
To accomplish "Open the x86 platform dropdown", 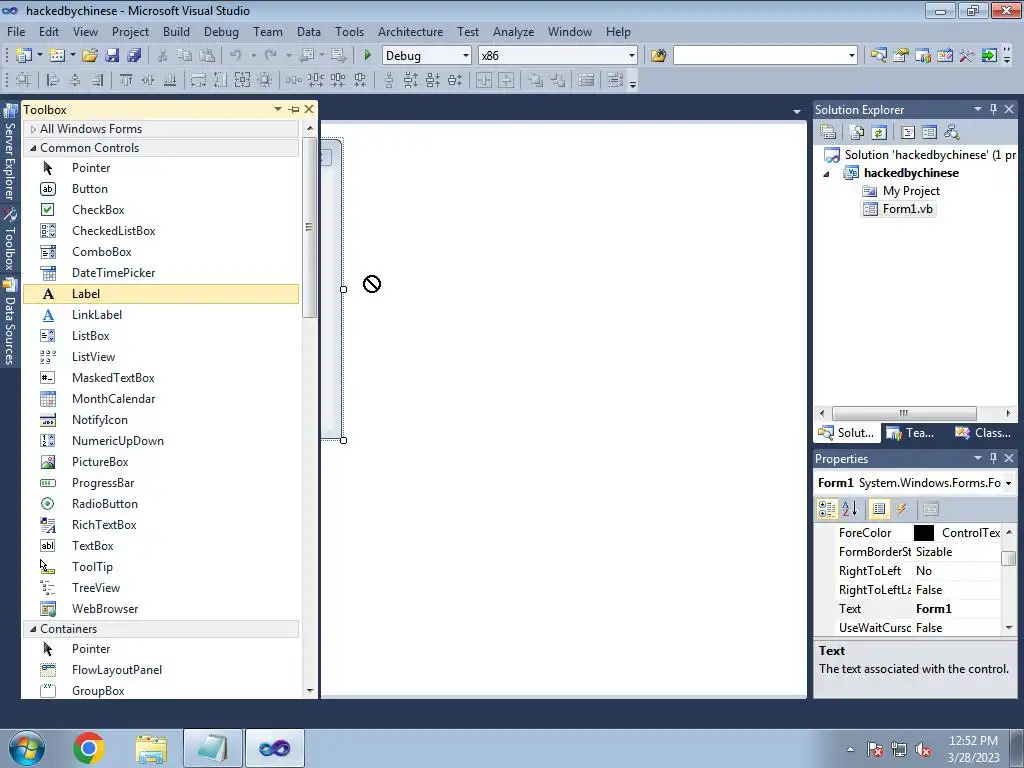I will click(632, 56).
